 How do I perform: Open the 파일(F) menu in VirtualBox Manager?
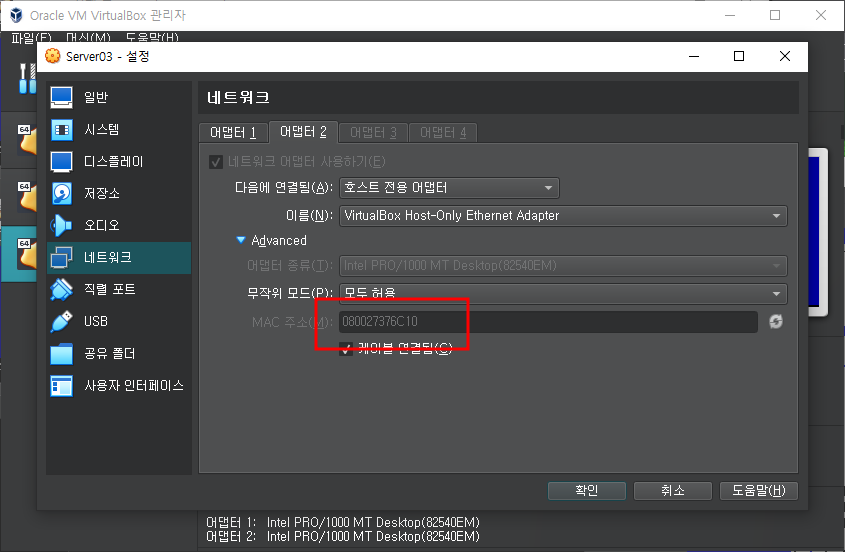click(x=31, y=38)
